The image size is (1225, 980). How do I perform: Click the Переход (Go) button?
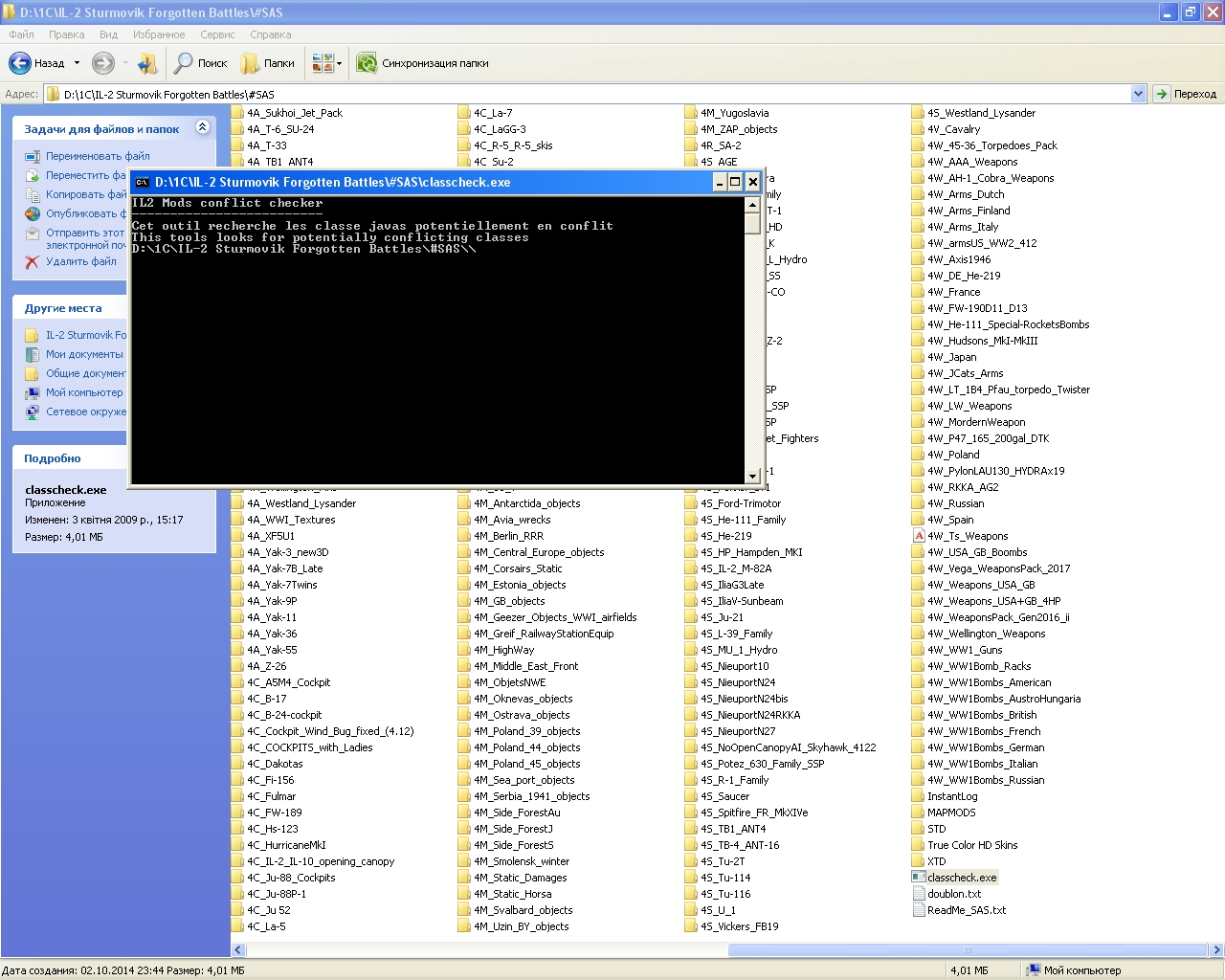[x=1186, y=94]
